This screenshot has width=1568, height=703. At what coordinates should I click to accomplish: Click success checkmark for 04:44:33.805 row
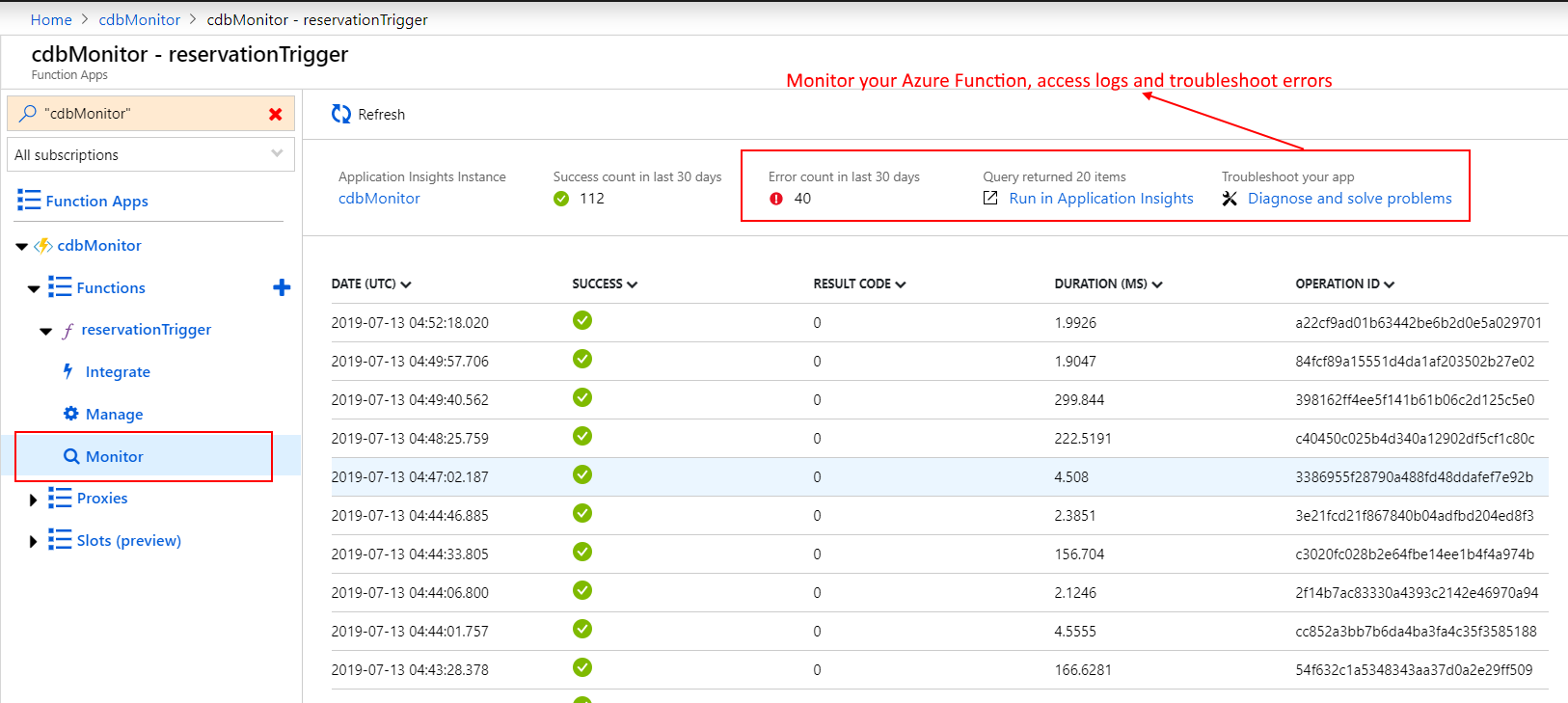582,552
